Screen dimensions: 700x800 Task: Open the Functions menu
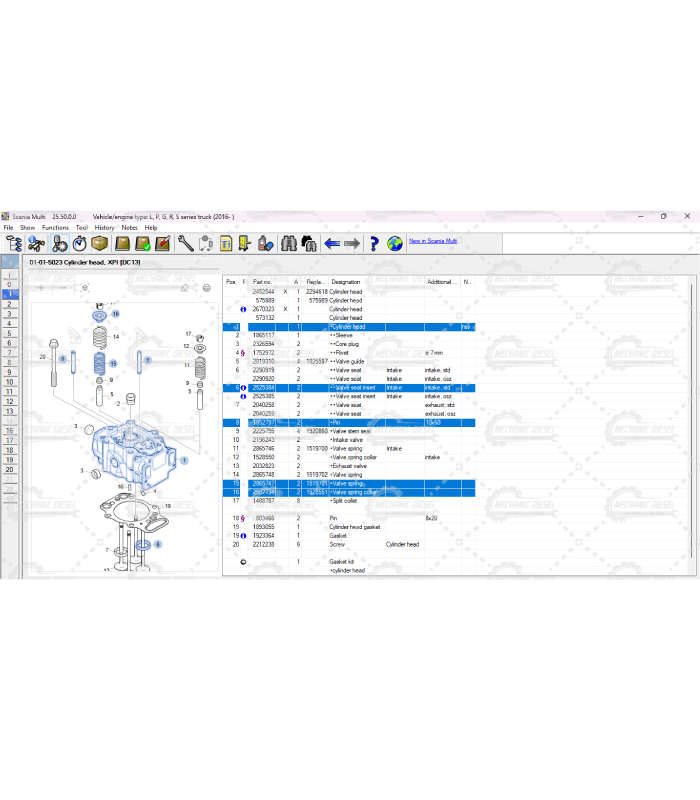point(55,228)
